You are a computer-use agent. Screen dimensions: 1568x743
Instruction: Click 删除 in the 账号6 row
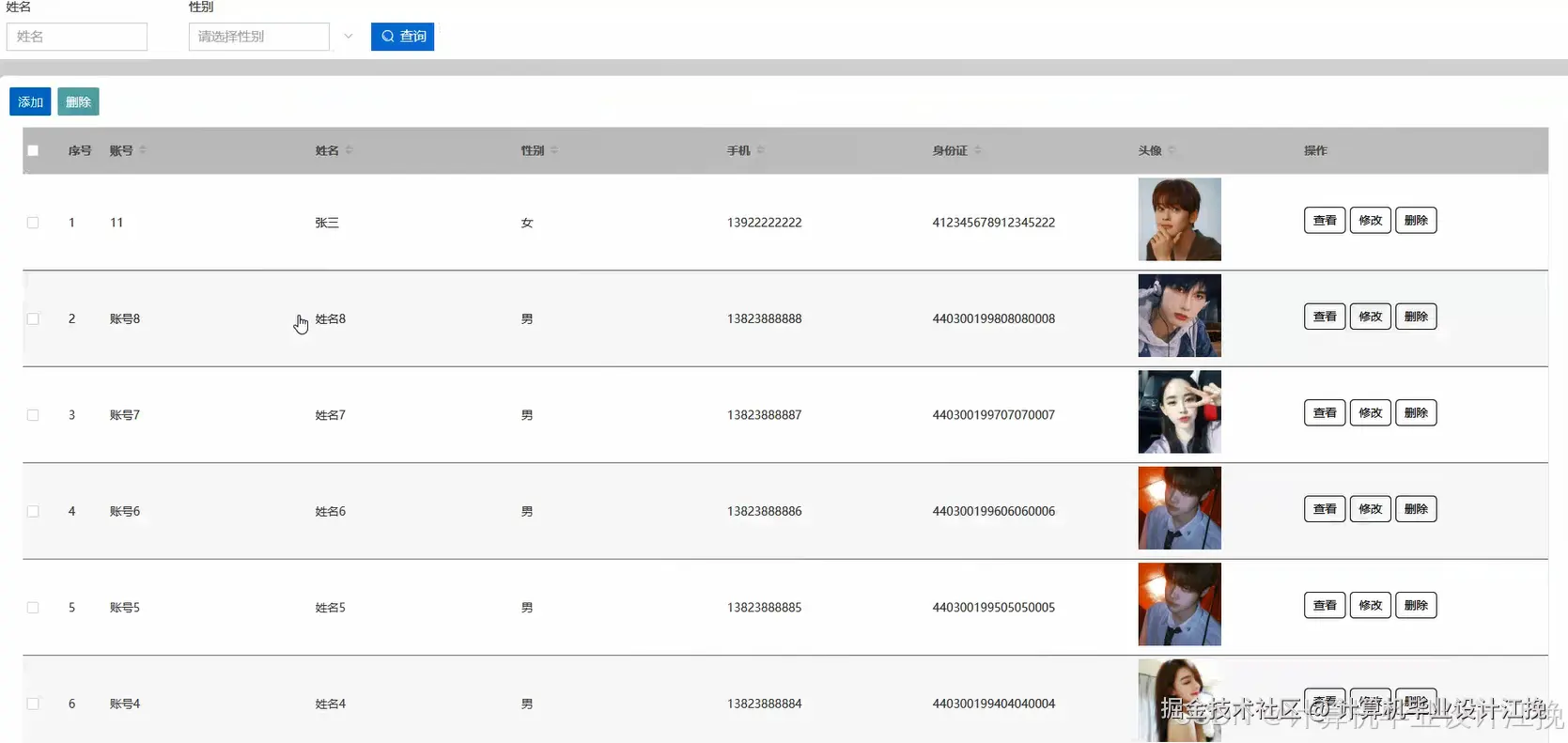click(x=1416, y=509)
